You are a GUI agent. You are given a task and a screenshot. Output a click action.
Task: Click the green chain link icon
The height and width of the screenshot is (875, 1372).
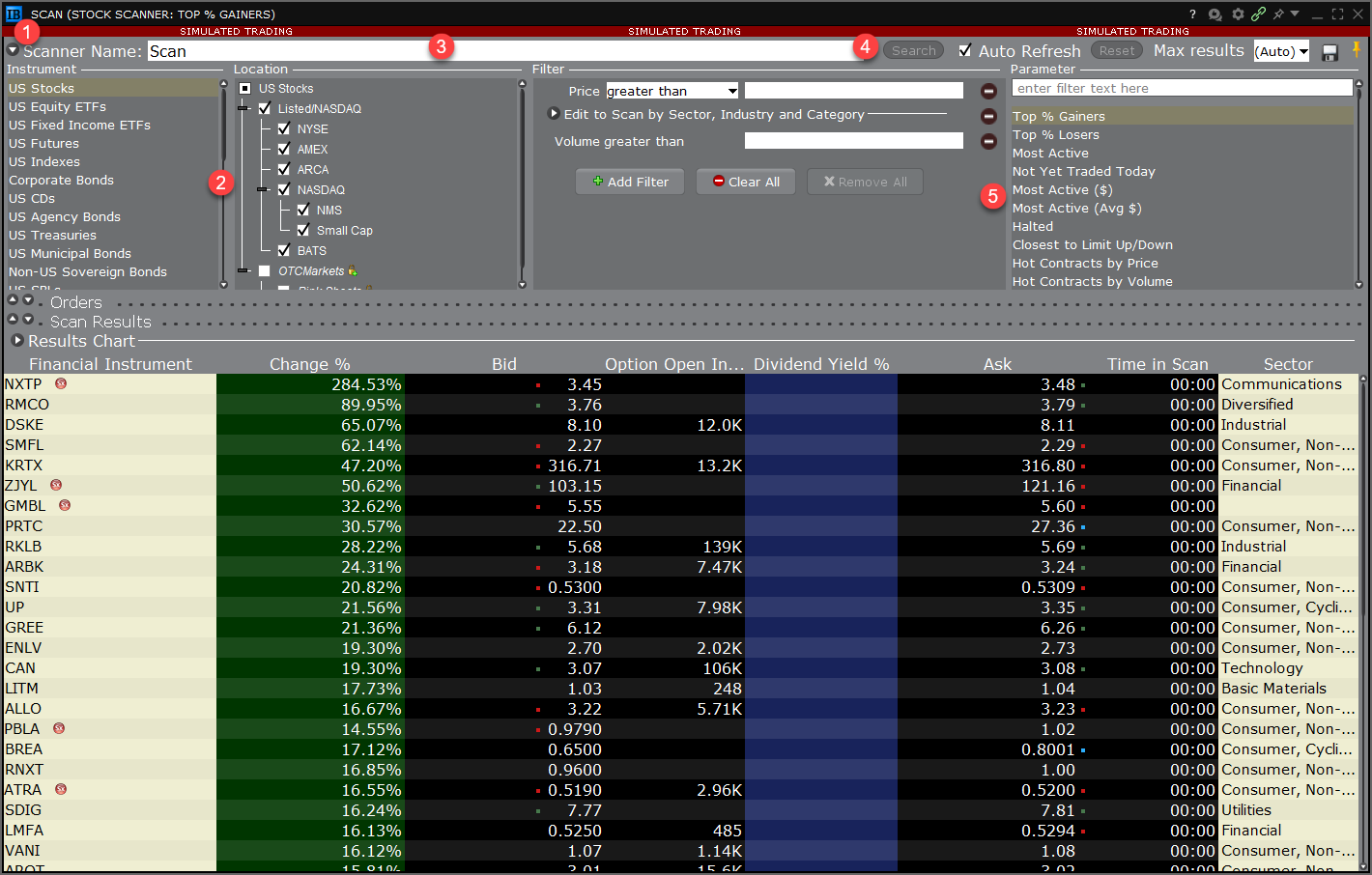(x=1258, y=14)
